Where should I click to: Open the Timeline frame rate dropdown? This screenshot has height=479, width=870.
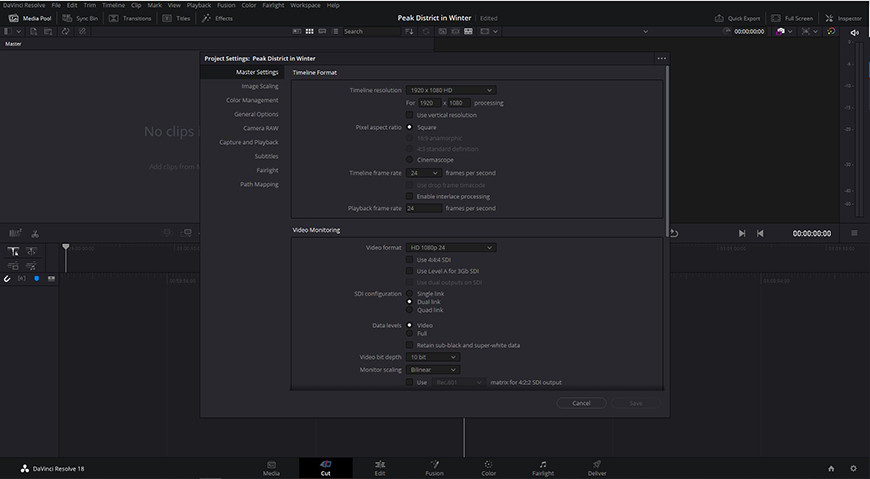tap(423, 173)
